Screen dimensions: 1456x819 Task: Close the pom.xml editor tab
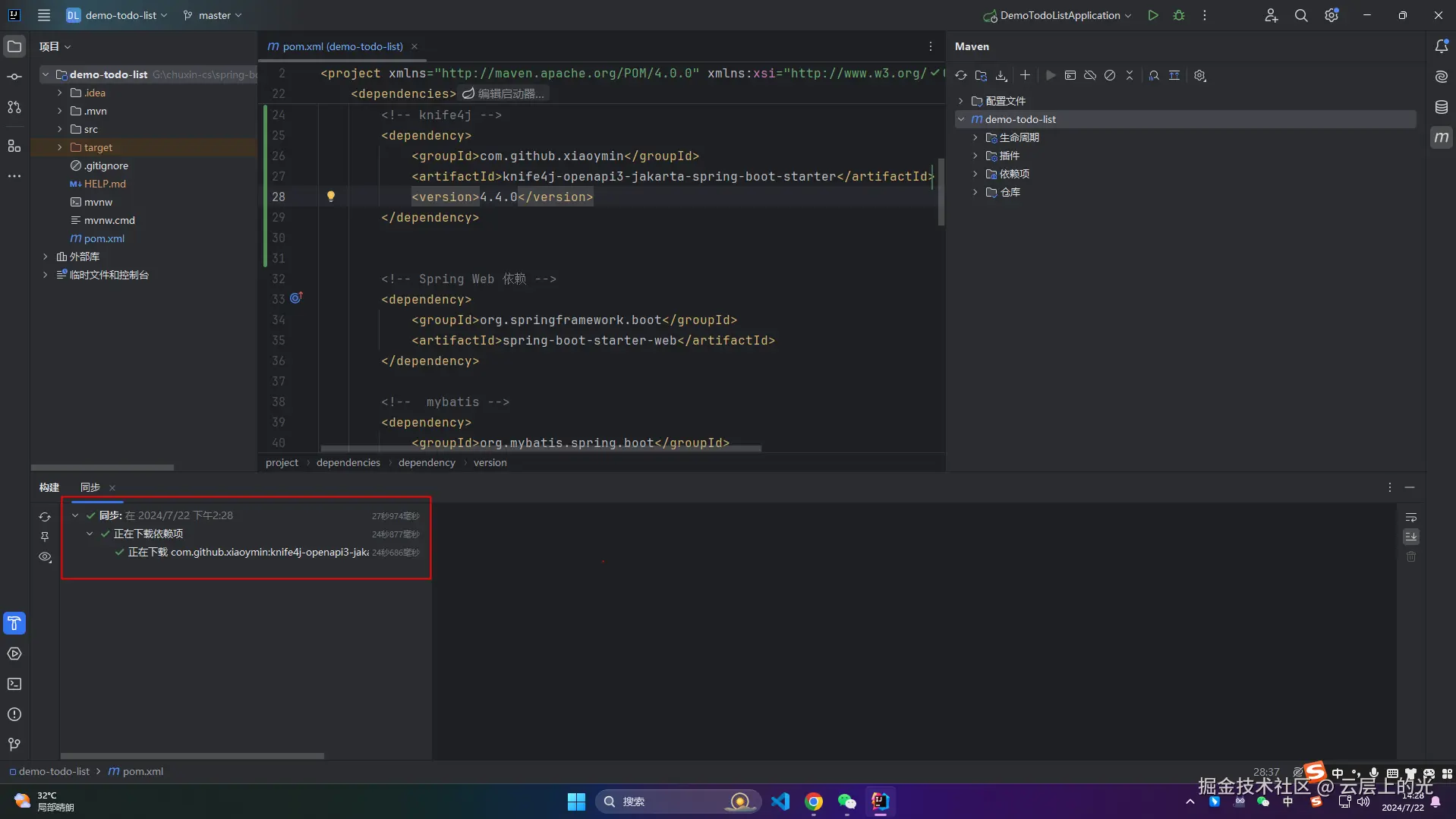point(414,46)
